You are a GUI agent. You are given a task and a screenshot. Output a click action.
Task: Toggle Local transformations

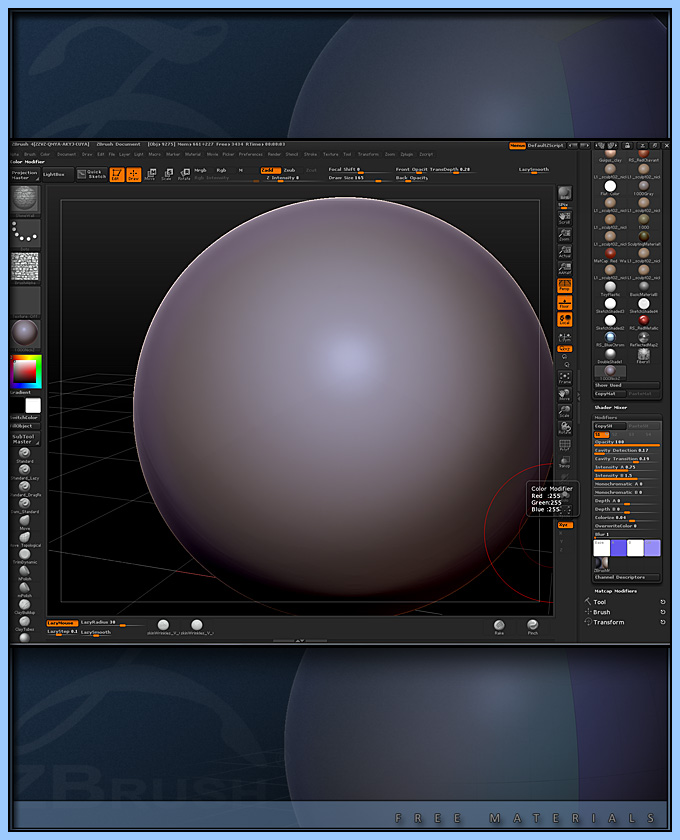click(564, 319)
